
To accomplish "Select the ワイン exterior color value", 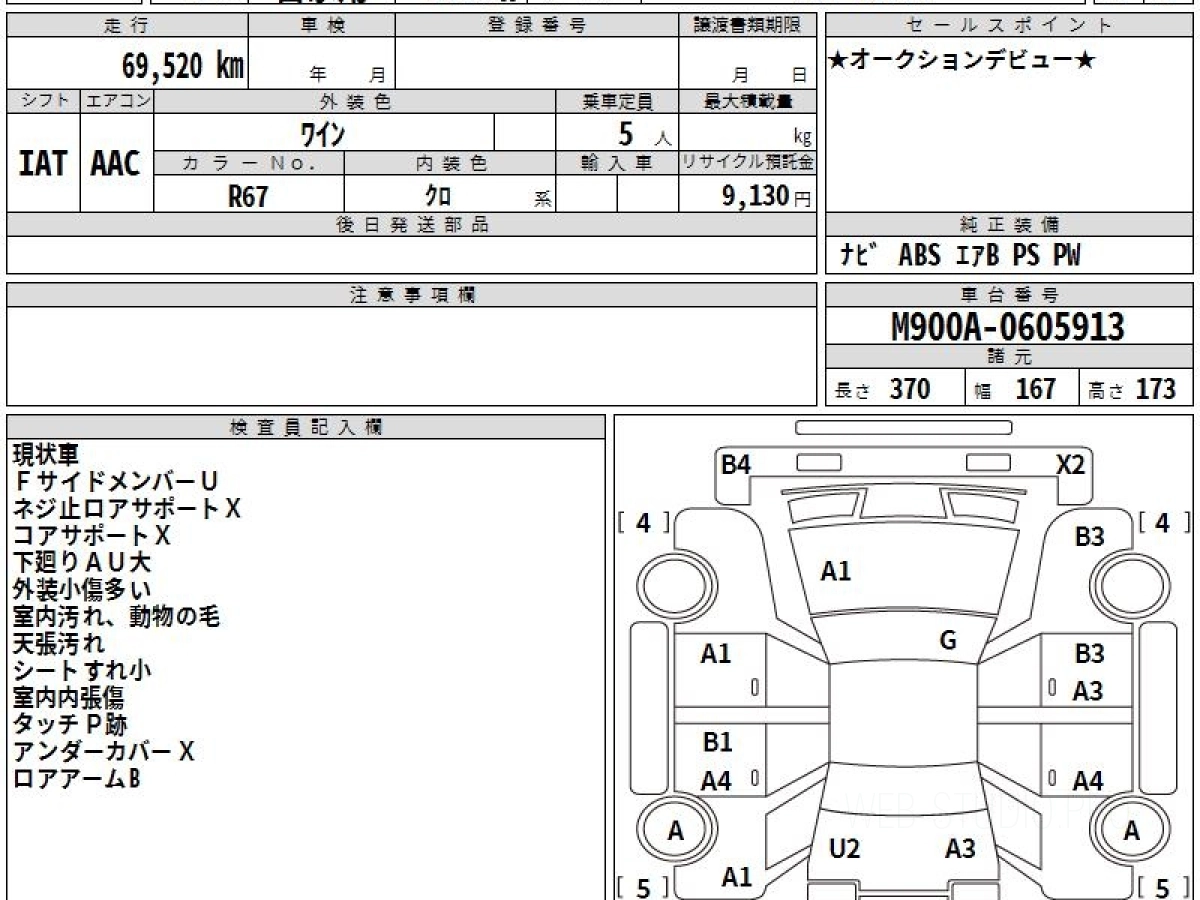I will (x=322, y=132).
